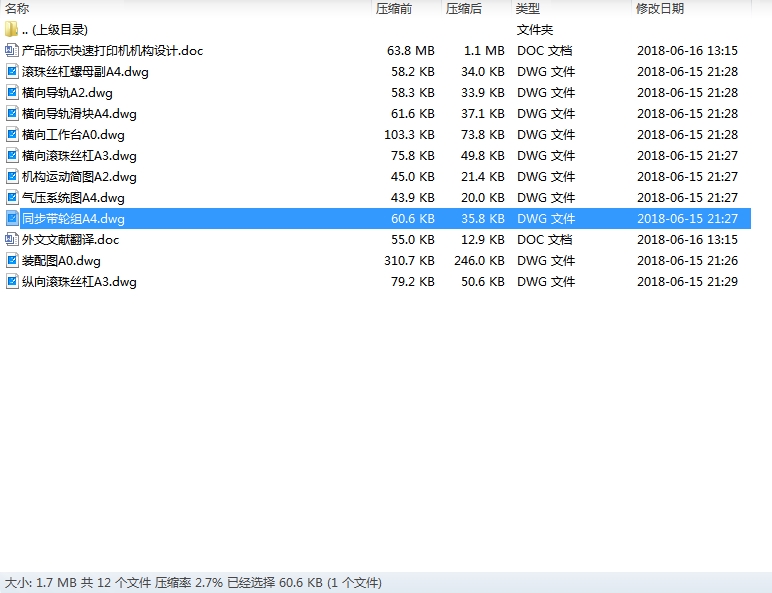Click the DWG icon of 纵向滚珠丝杠A3.dwg
The height and width of the screenshot is (593, 772).
tap(12, 281)
